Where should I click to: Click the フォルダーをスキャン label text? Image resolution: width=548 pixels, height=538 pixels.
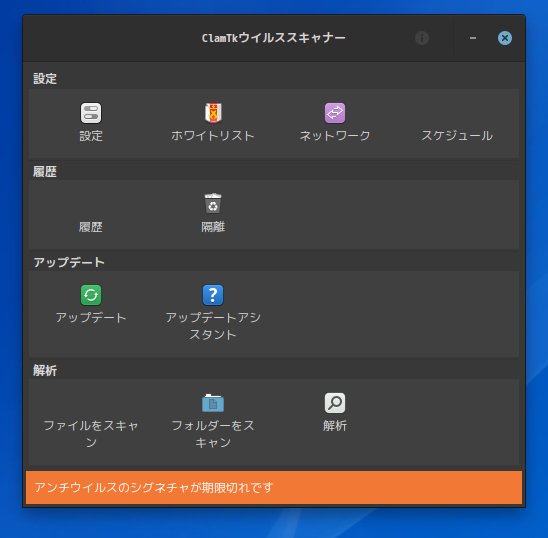213,434
